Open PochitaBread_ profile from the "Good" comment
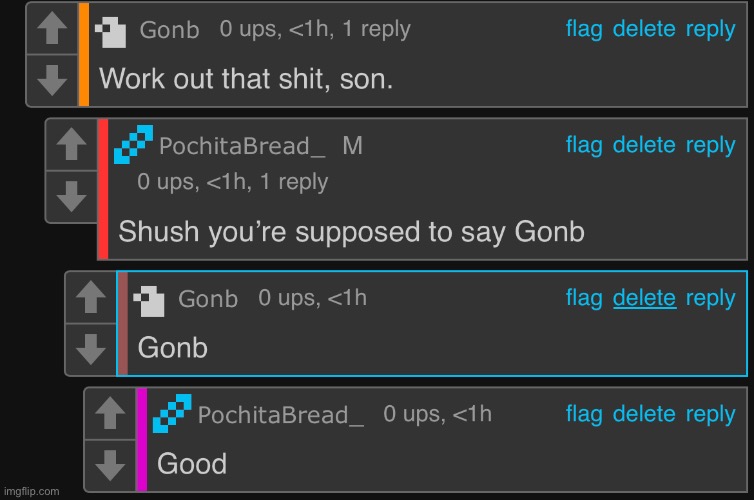The height and width of the screenshot is (500, 754). [280, 415]
